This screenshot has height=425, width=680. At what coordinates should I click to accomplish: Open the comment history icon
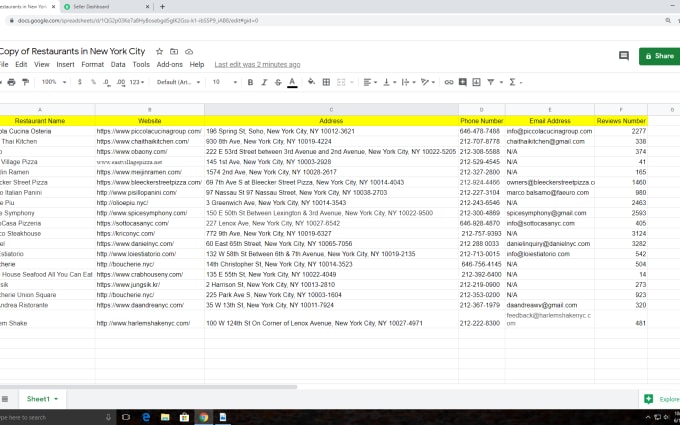[624, 56]
